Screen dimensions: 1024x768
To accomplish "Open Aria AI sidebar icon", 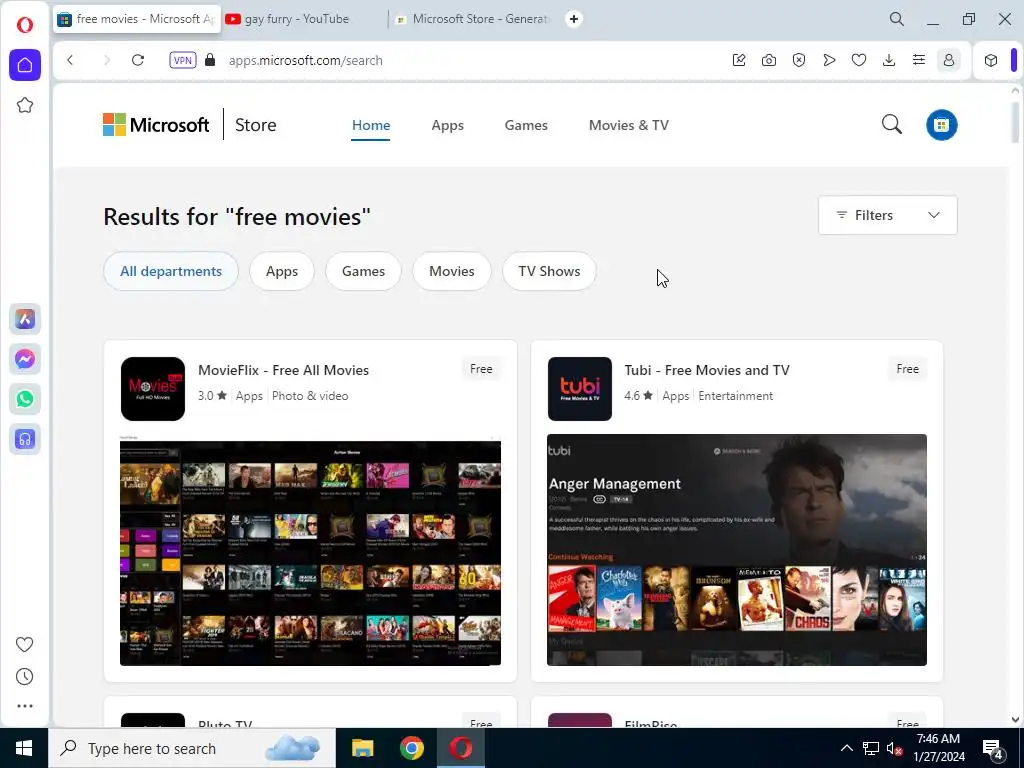I will pyautogui.click(x=25, y=319).
